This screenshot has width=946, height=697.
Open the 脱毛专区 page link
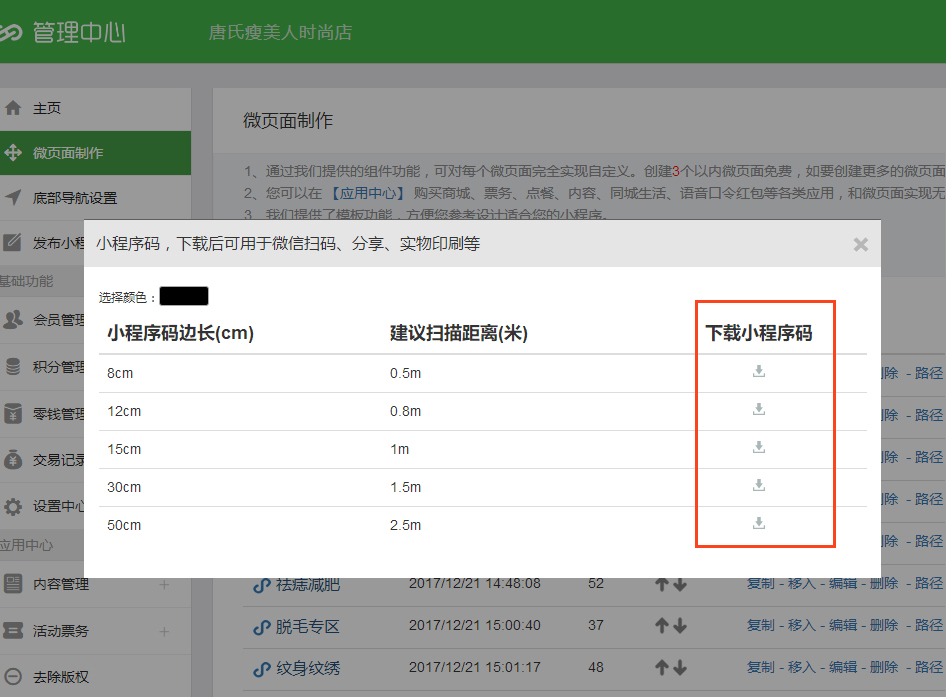[308, 627]
